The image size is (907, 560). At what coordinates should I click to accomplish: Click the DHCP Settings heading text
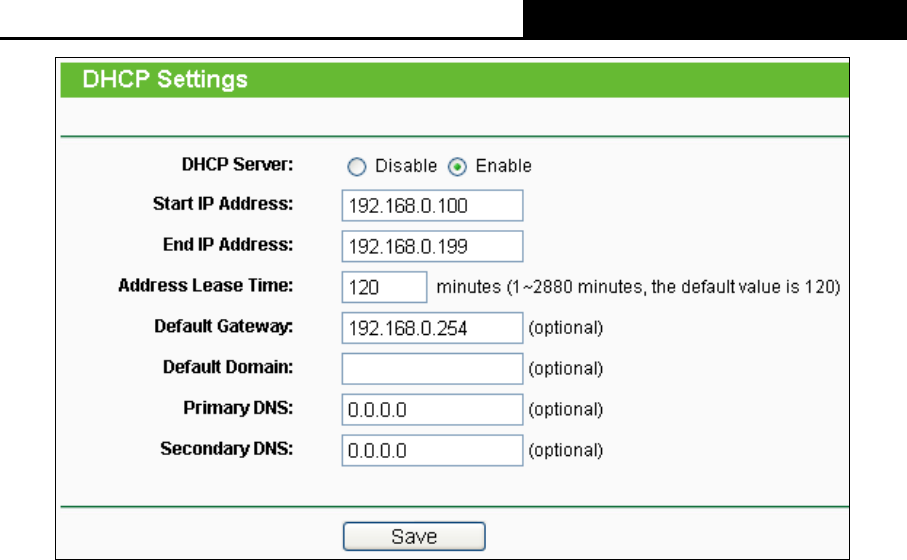coord(165,79)
